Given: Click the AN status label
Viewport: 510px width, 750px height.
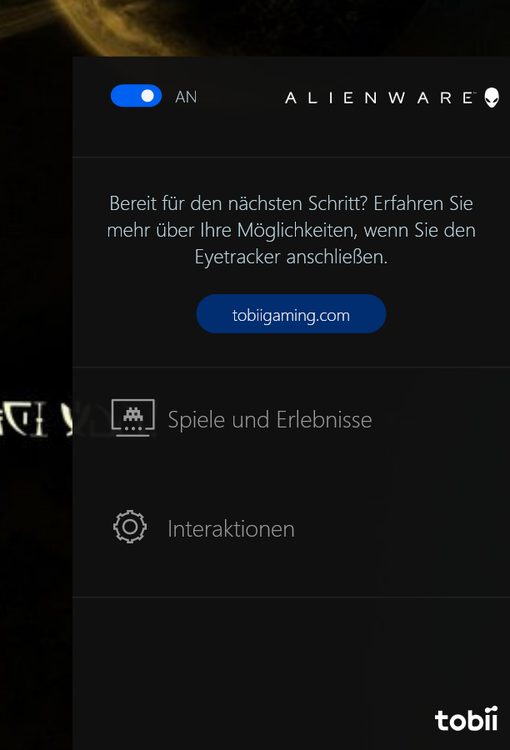Looking at the screenshot, I should [x=186, y=97].
